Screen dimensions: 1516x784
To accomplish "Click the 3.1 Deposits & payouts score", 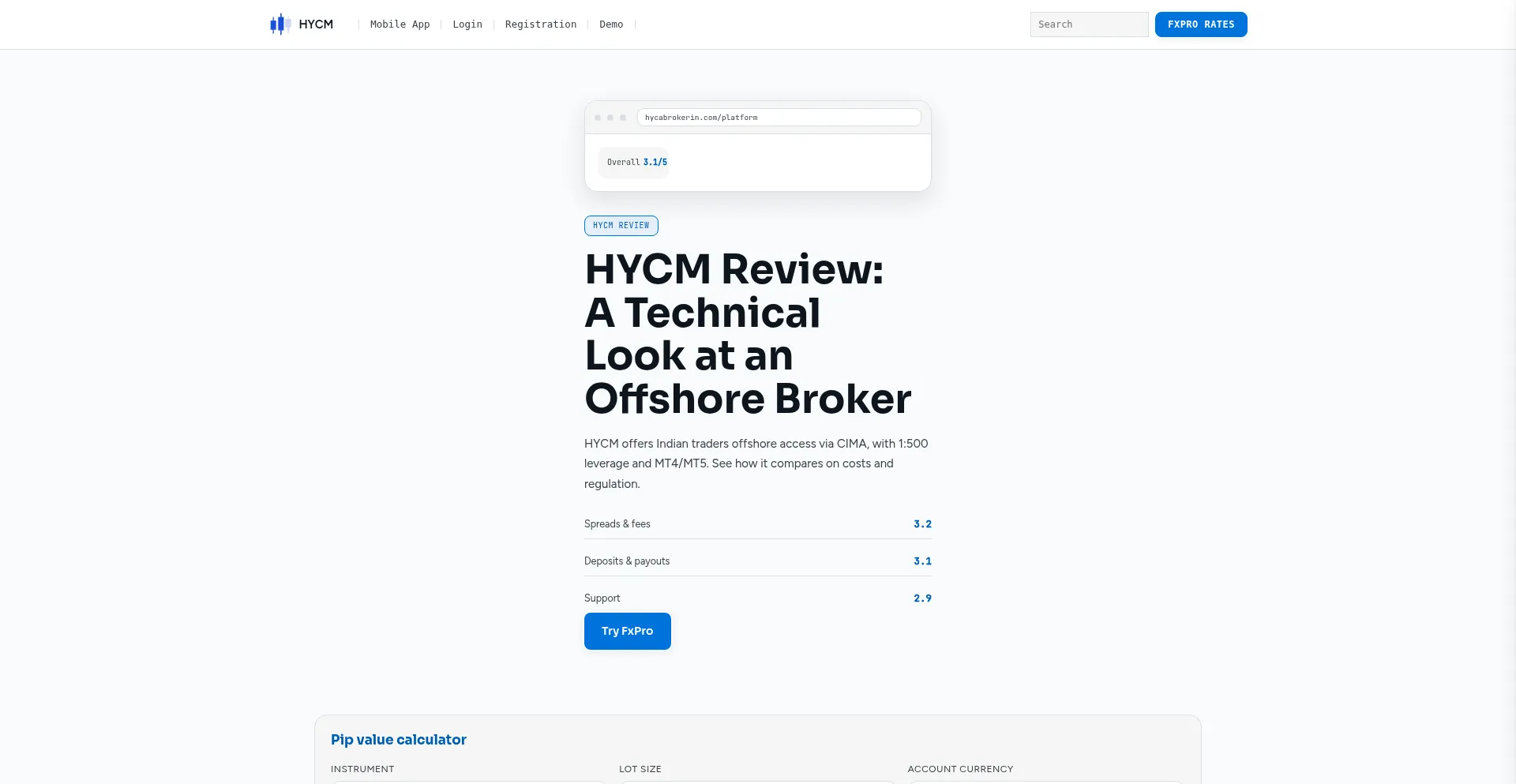I will [x=922, y=561].
